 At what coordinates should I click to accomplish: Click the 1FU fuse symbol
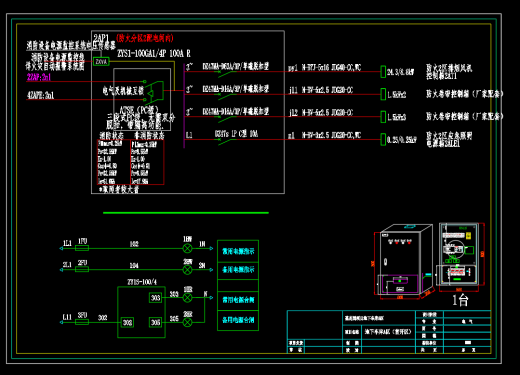pos(82,248)
